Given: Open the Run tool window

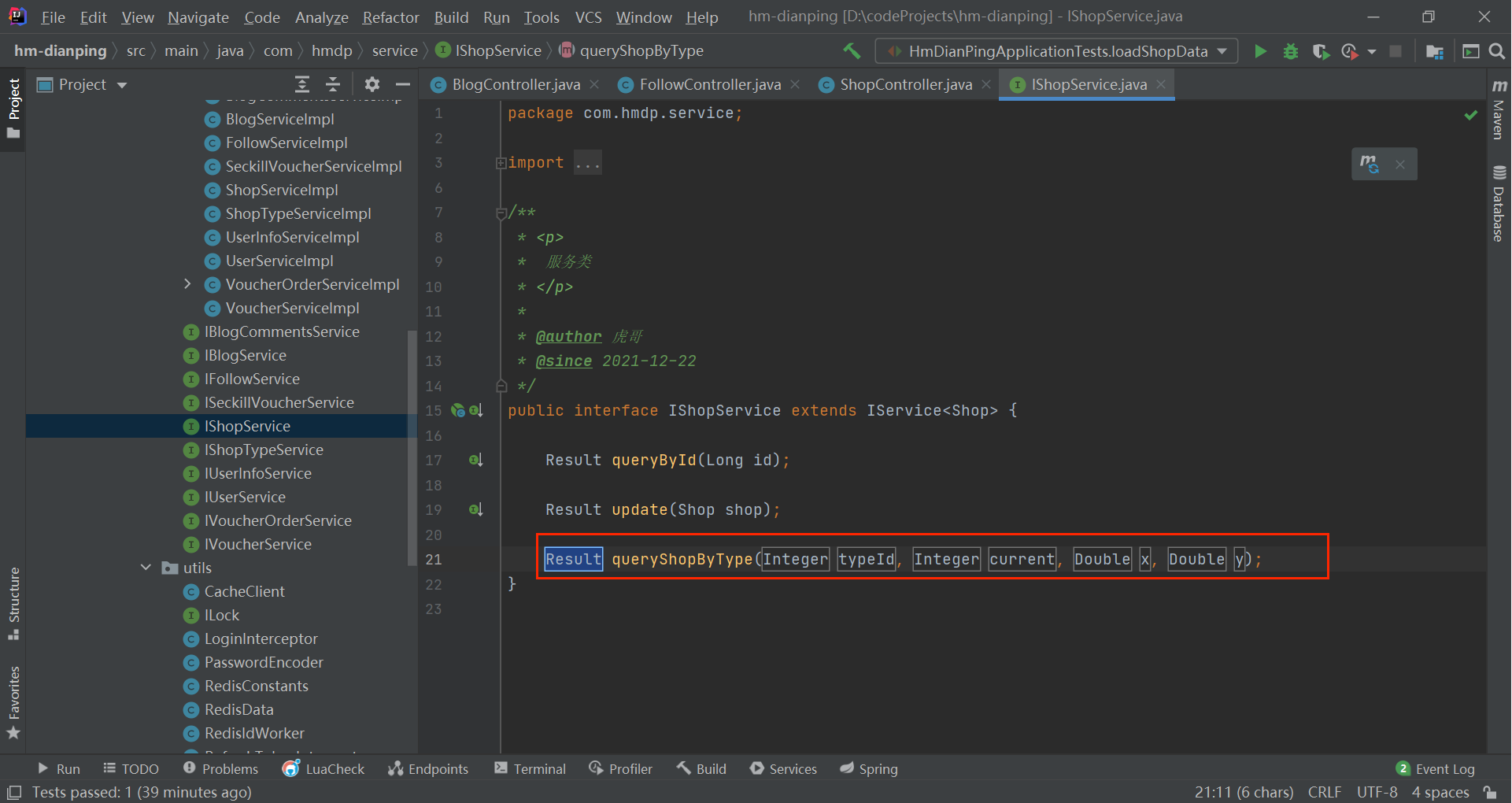Looking at the screenshot, I should point(59,769).
